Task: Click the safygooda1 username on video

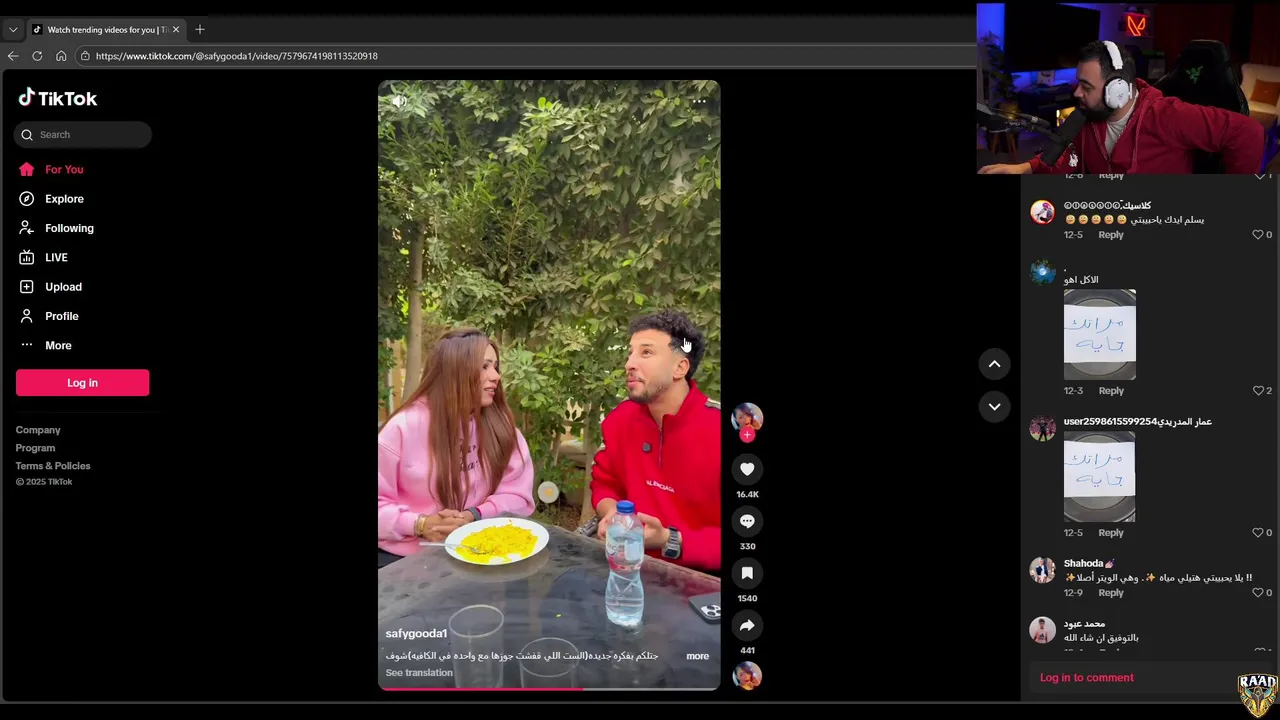Action: pyautogui.click(x=416, y=634)
